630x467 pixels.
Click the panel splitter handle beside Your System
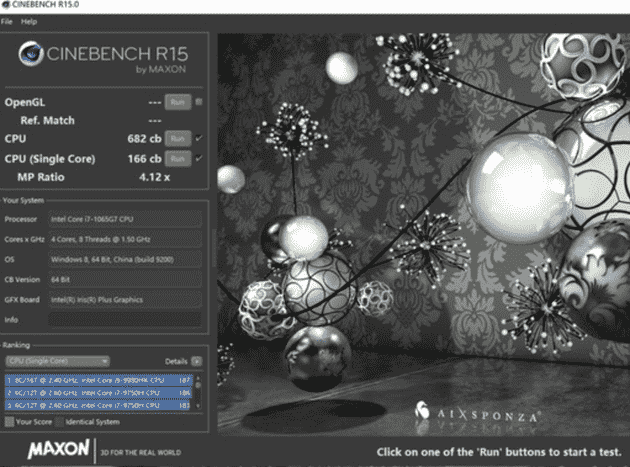[214, 247]
